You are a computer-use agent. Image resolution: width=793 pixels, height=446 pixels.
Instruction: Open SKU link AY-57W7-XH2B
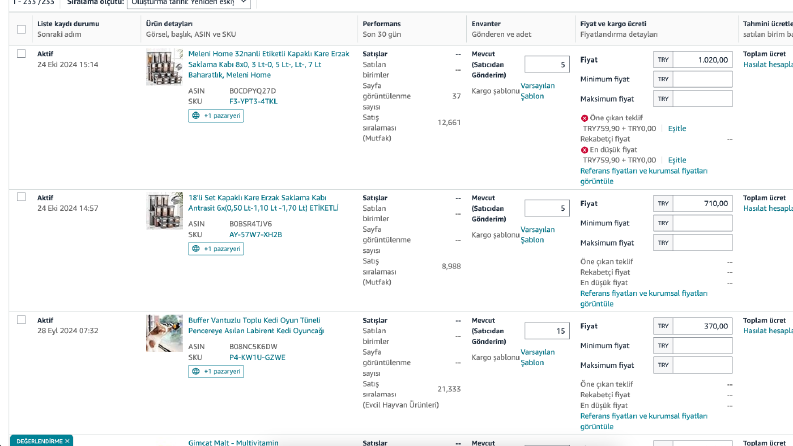coord(255,235)
